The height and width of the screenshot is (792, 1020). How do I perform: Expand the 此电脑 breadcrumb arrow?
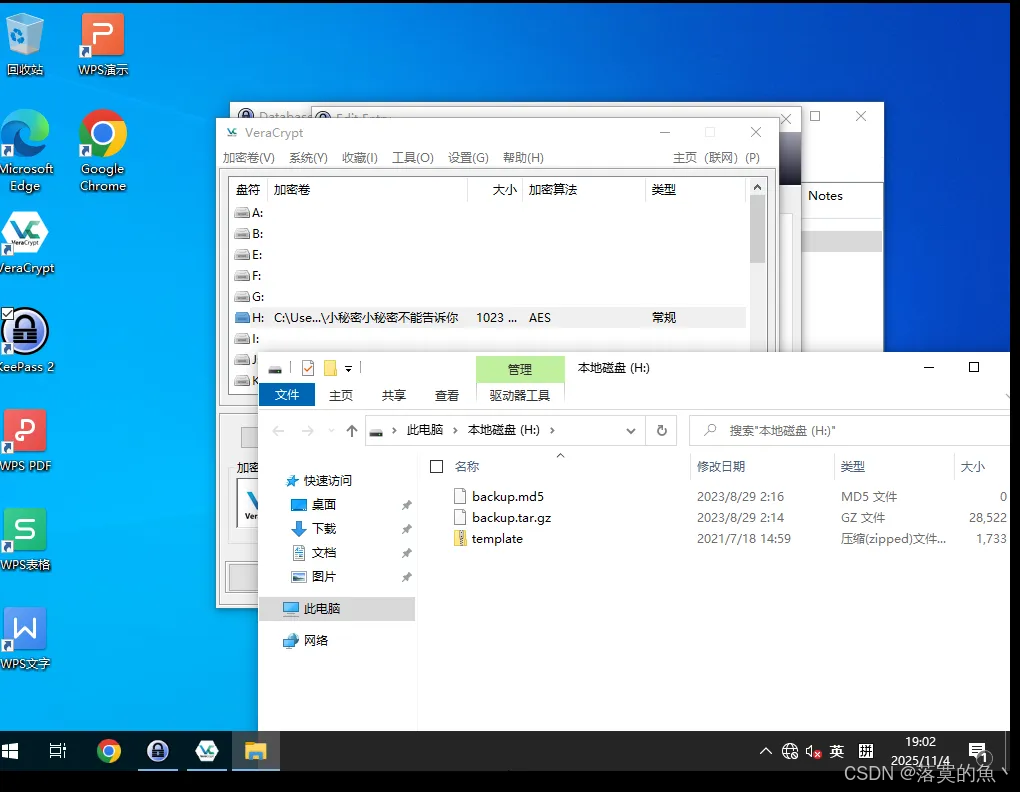pyautogui.click(x=454, y=429)
